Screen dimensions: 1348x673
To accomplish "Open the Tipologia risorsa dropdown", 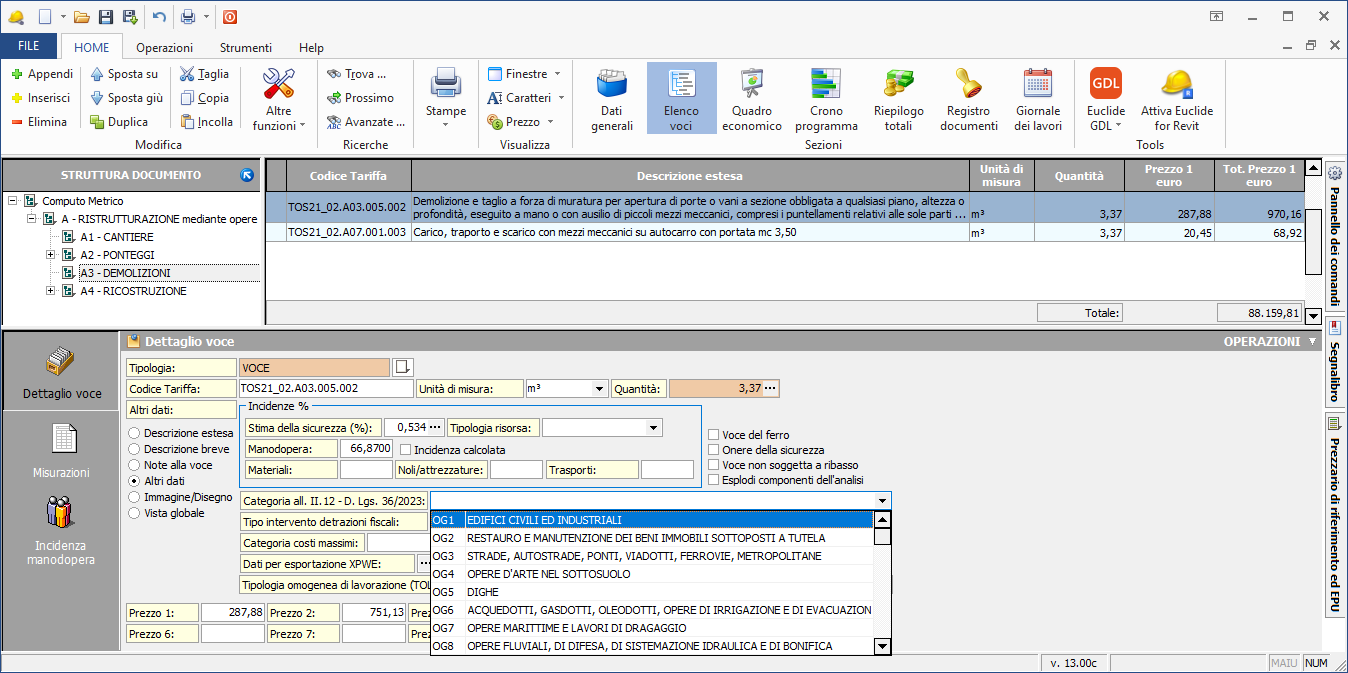I will [x=653, y=428].
